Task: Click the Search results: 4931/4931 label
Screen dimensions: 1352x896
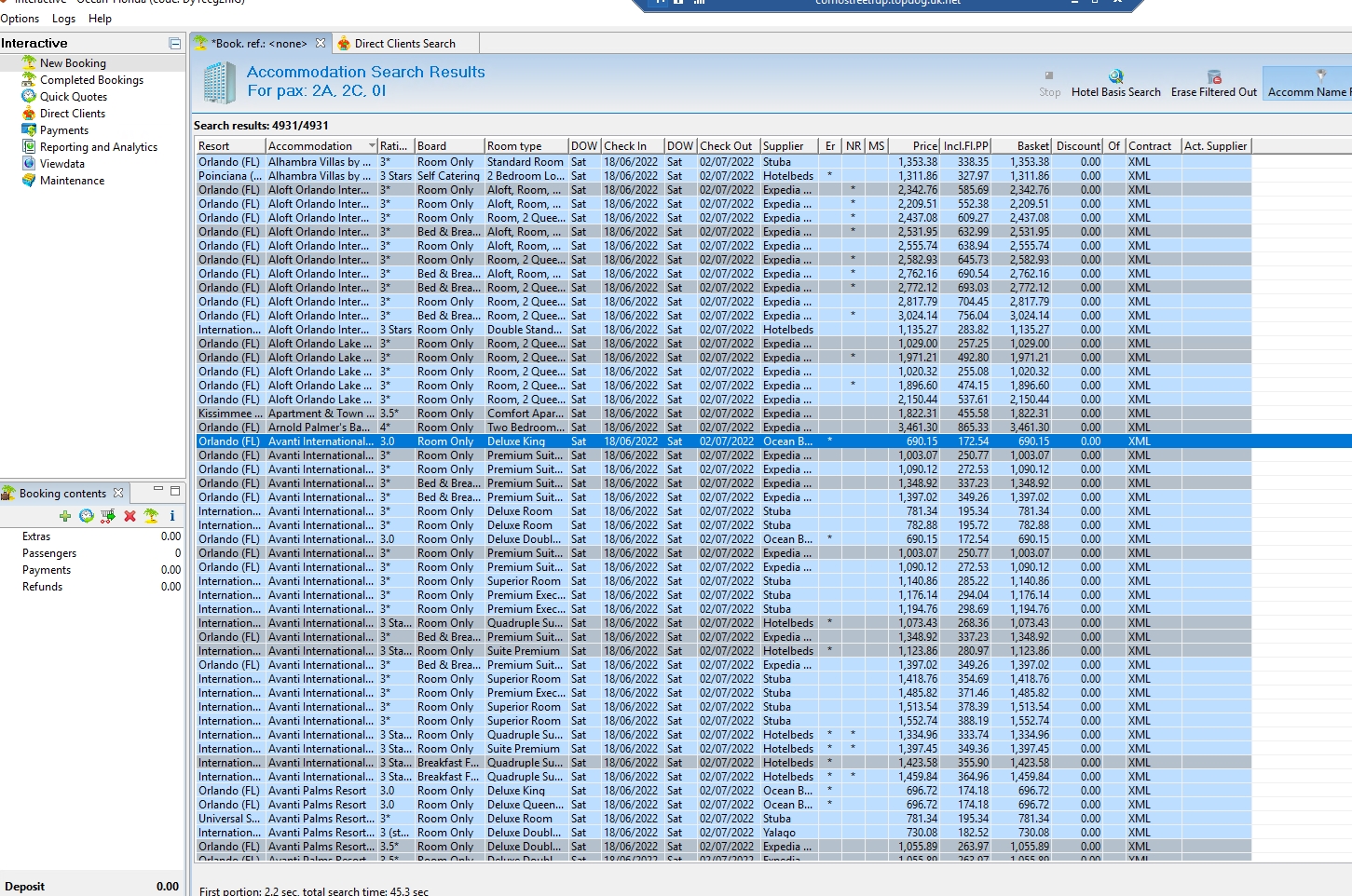Action: point(261,126)
